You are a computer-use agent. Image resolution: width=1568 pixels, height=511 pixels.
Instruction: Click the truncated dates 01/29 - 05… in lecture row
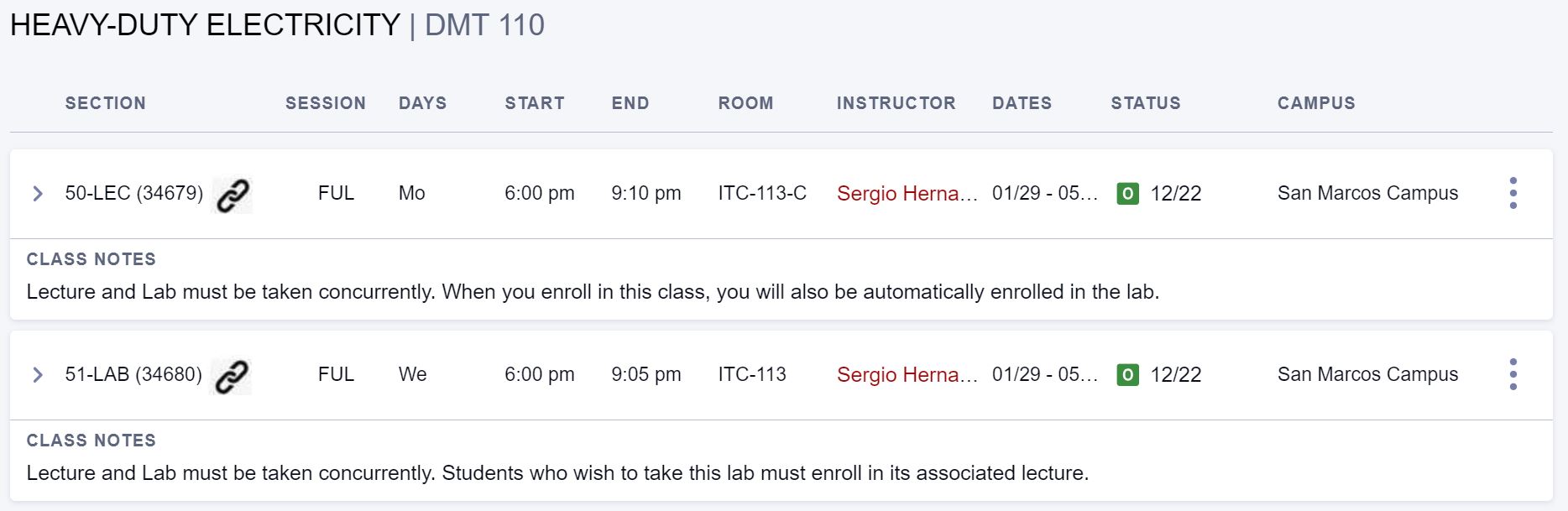[x=1045, y=193]
